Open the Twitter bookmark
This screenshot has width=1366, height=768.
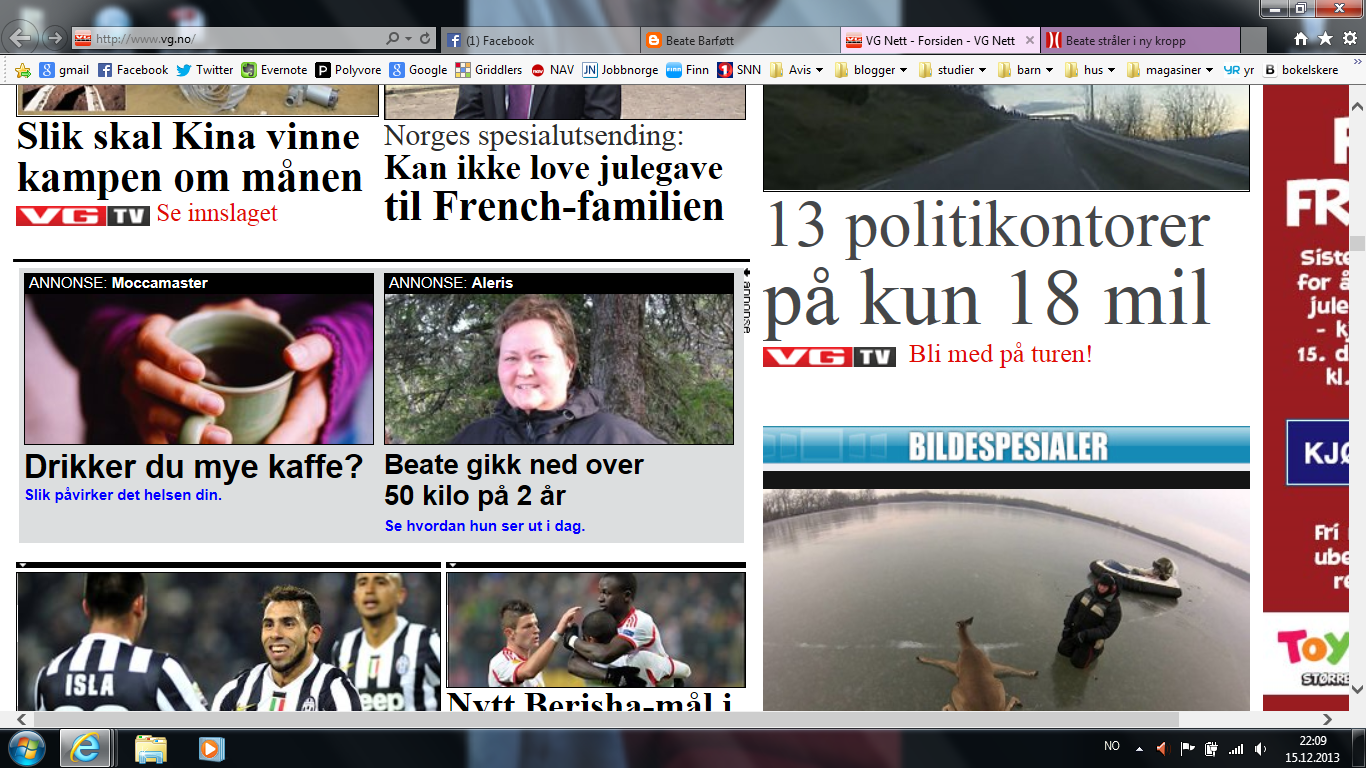pyautogui.click(x=204, y=70)
